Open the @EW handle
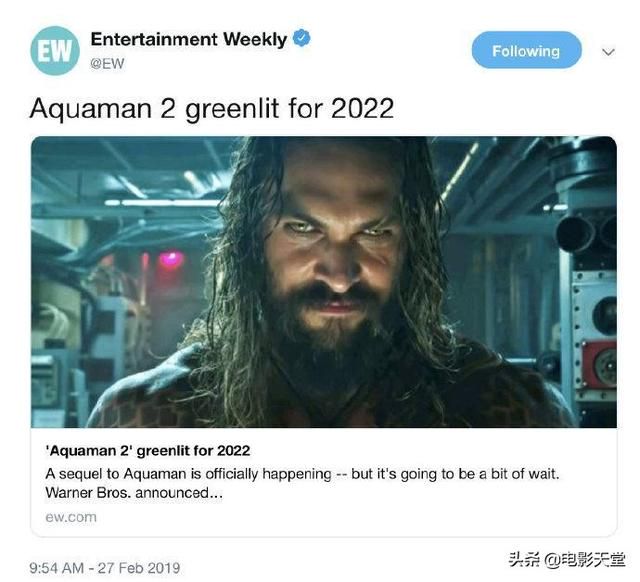The image size is (640, 582). point(107,63)
